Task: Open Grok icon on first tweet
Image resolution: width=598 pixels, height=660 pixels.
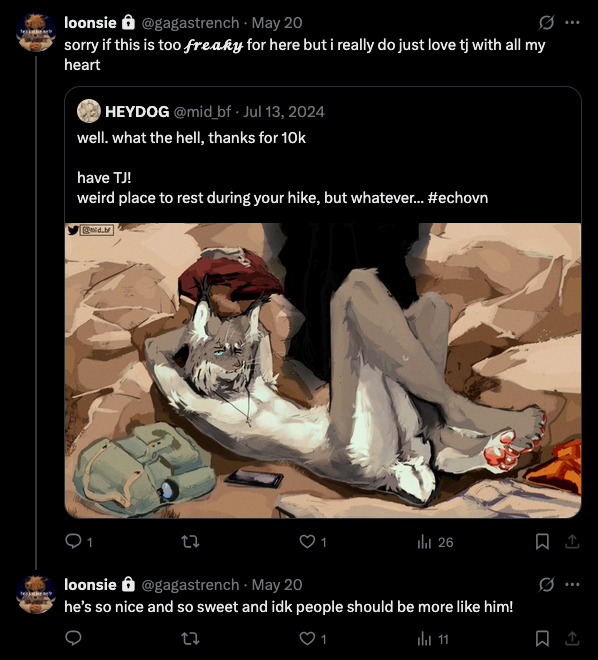Action: [546, 23]
